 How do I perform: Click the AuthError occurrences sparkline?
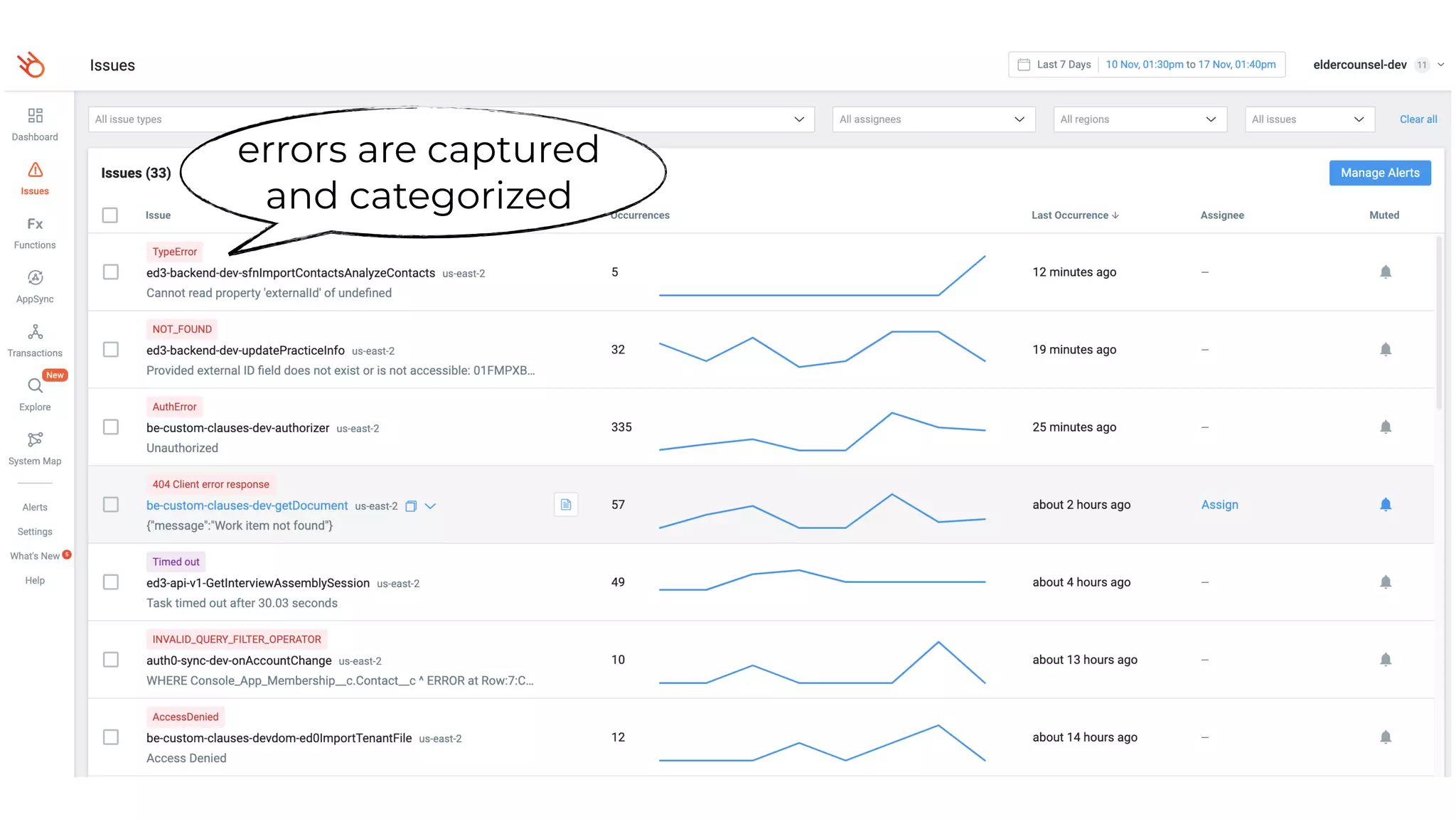[x=822, y=432]
